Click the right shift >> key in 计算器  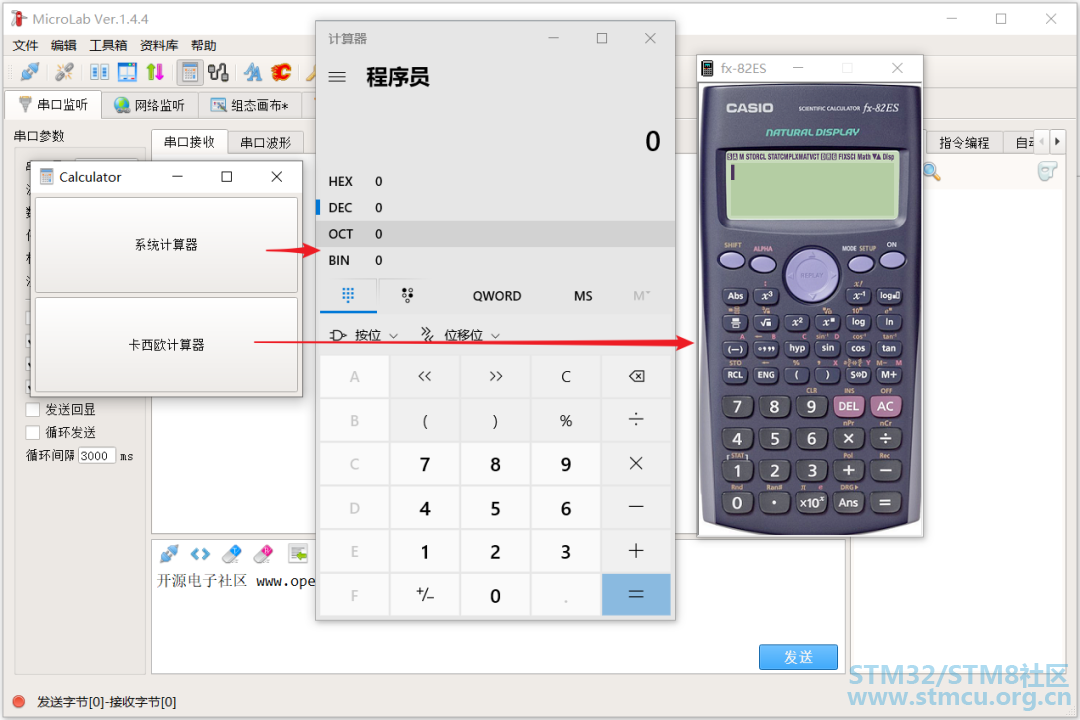click(x=496, y=376)
